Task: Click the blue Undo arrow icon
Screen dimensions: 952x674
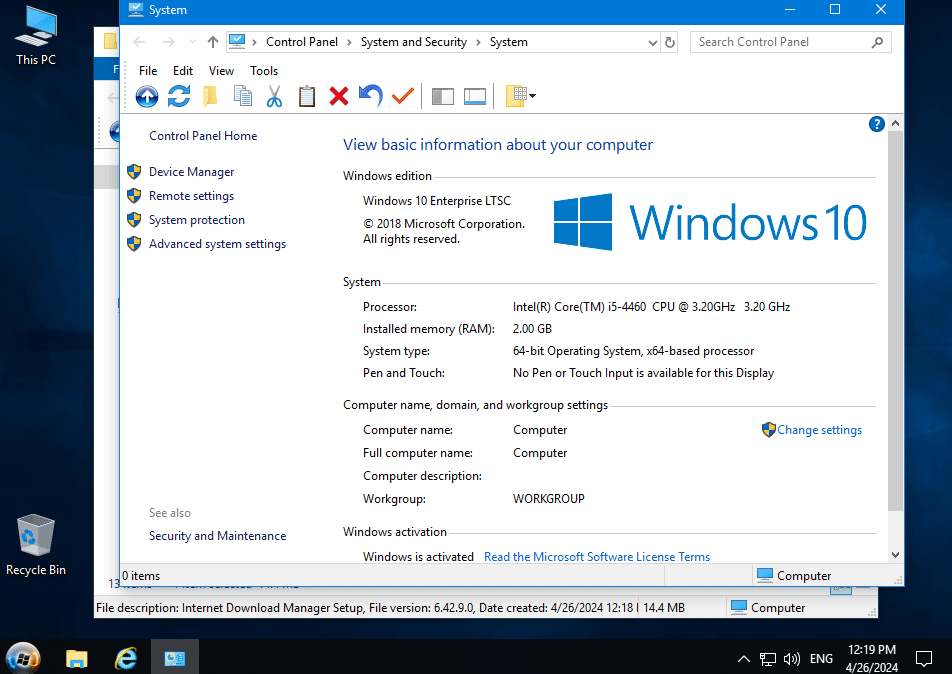Action: pos(371,96)
